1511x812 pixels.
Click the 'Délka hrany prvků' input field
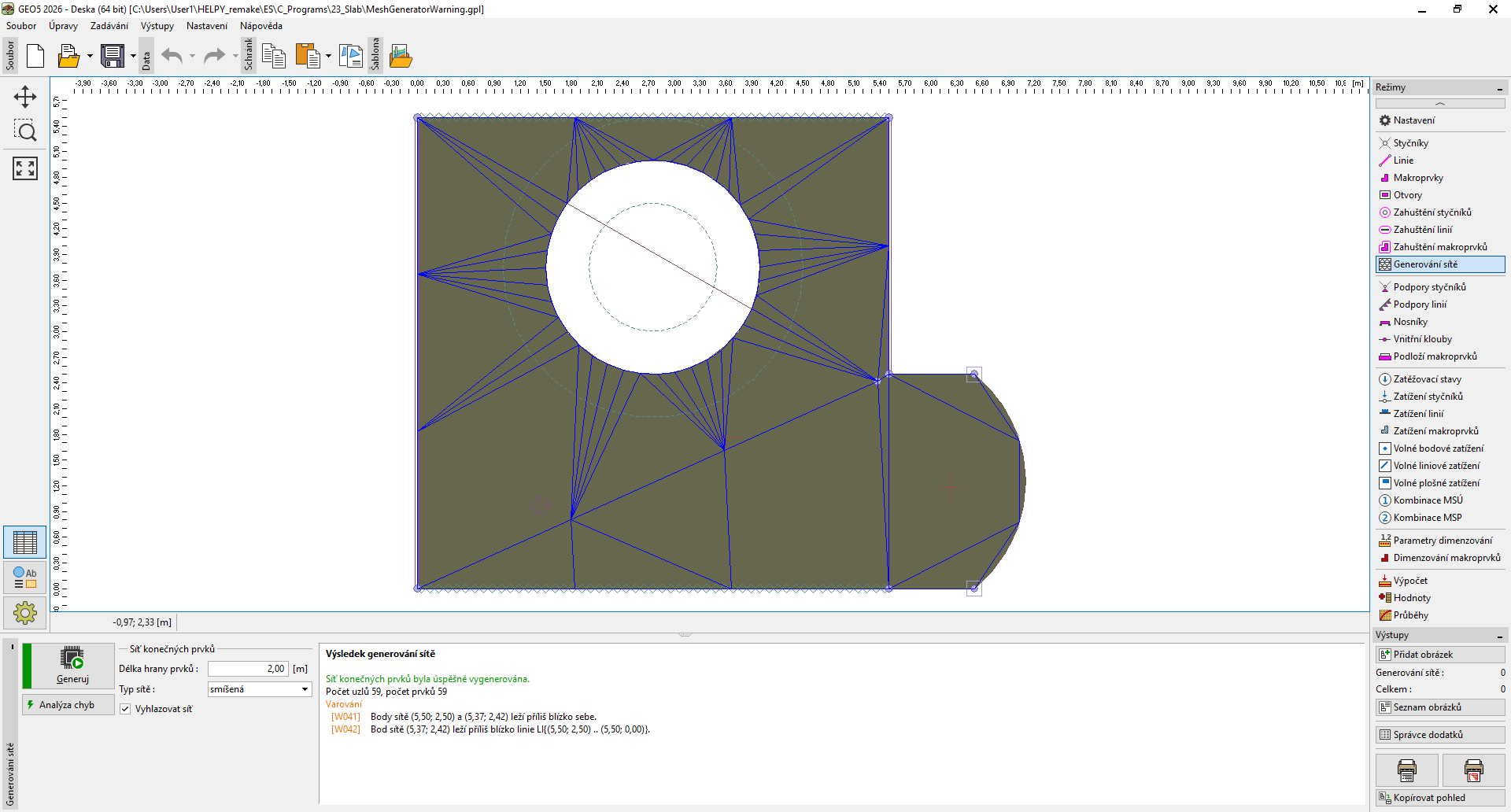[x=248, y=669]
